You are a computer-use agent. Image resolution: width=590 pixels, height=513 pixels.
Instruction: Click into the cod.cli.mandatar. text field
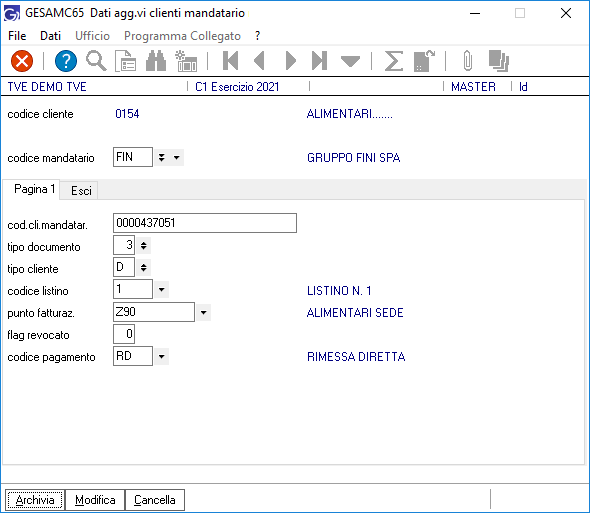[205, 223]
